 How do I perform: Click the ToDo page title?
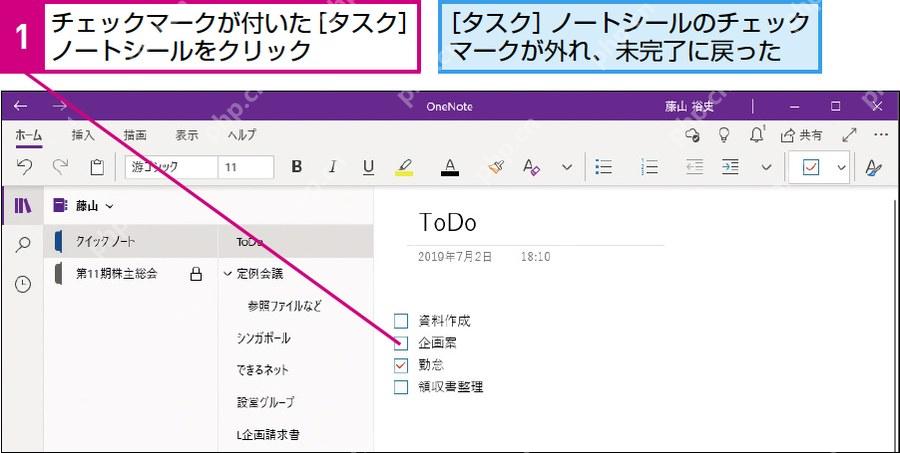448,223
